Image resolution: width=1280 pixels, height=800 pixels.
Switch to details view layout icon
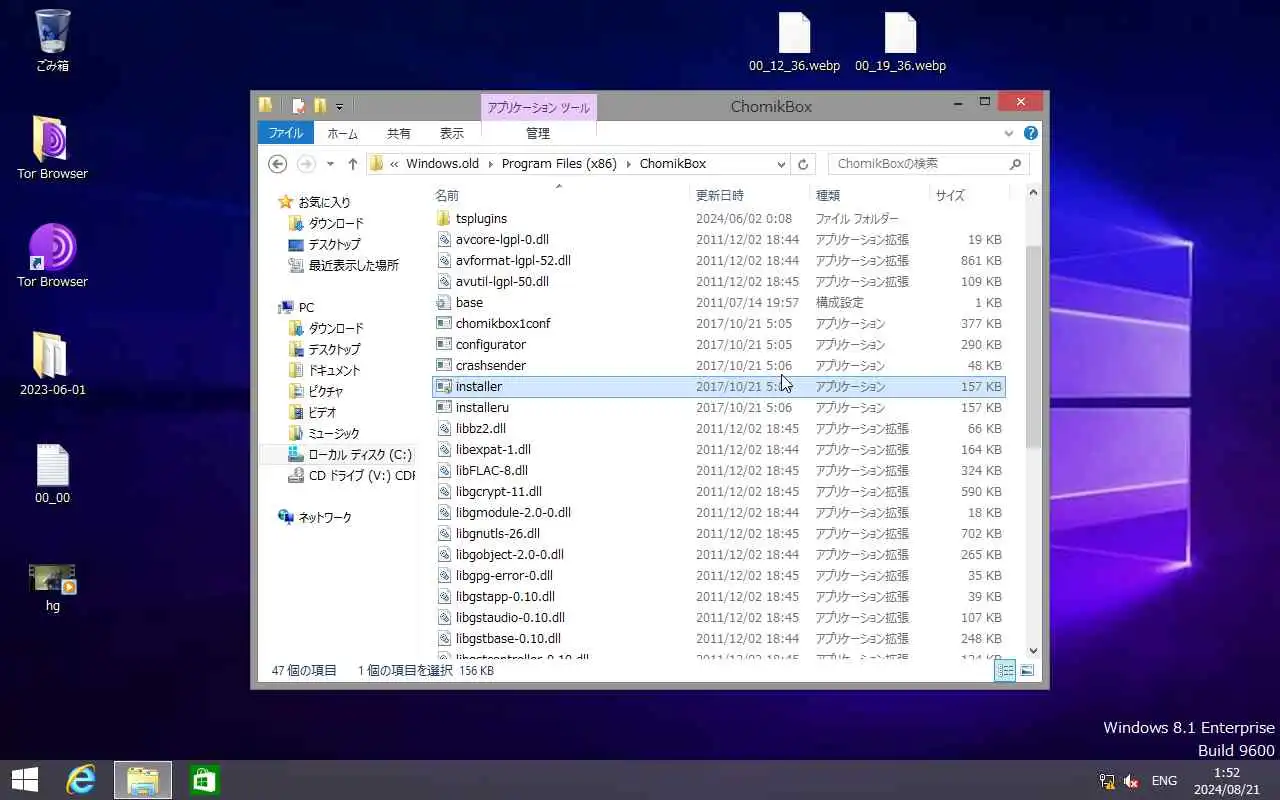(1005, 670)
